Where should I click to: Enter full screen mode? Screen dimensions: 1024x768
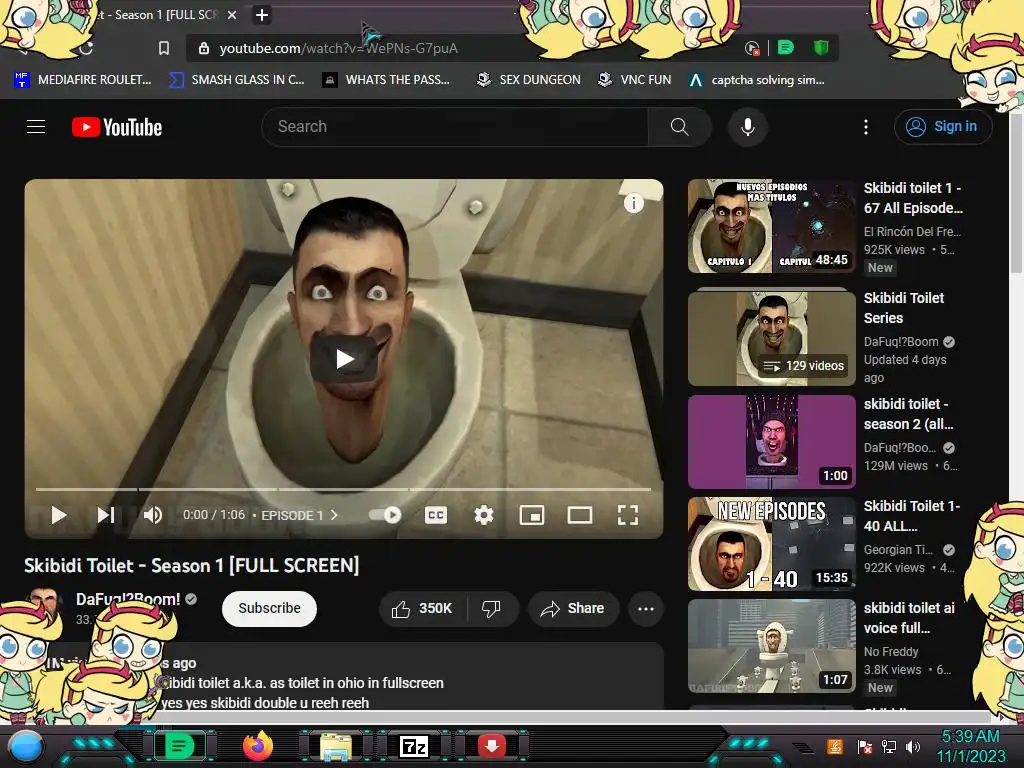pos(628,515)
